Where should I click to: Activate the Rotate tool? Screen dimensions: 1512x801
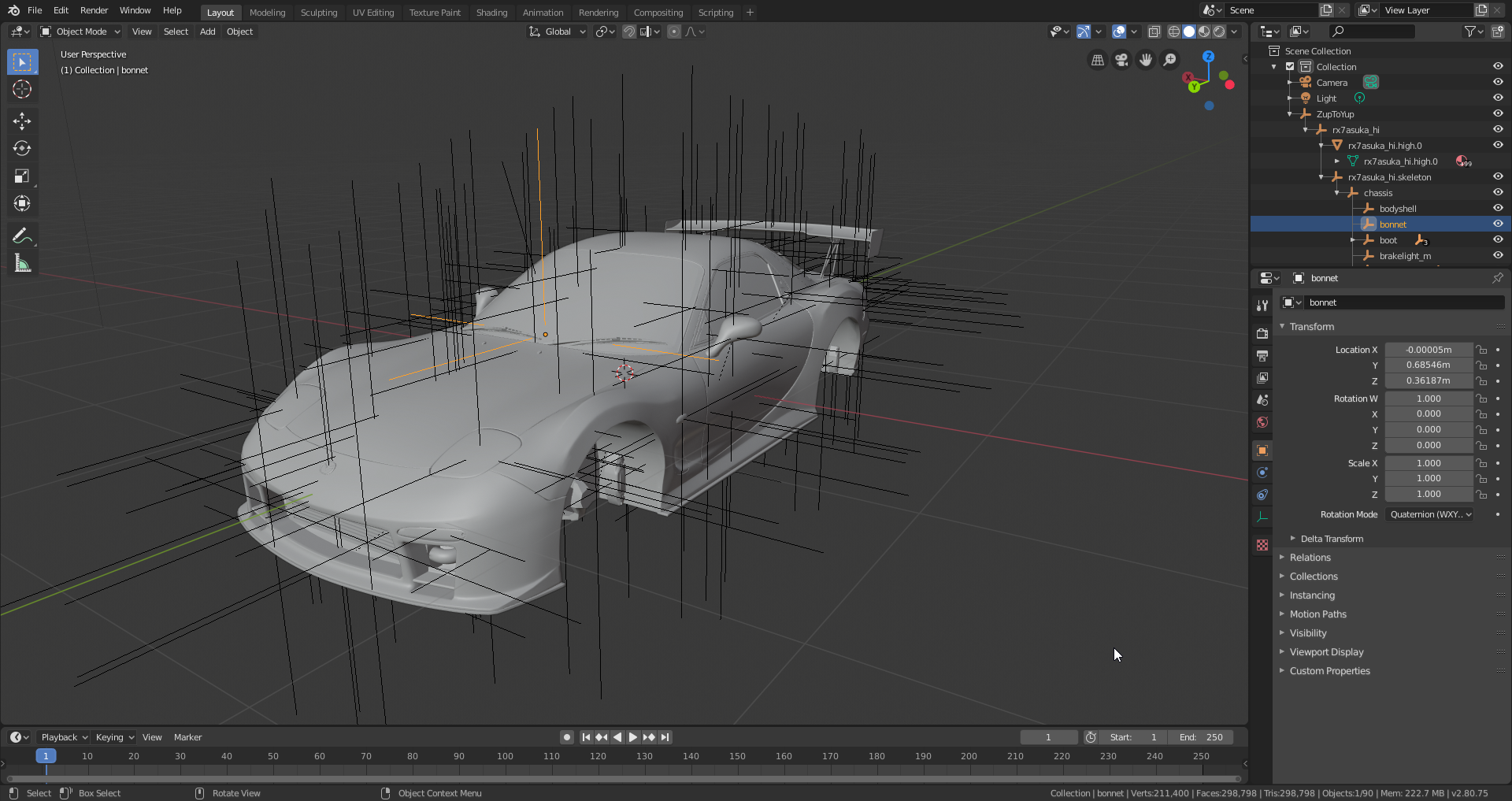pos(22,148)
